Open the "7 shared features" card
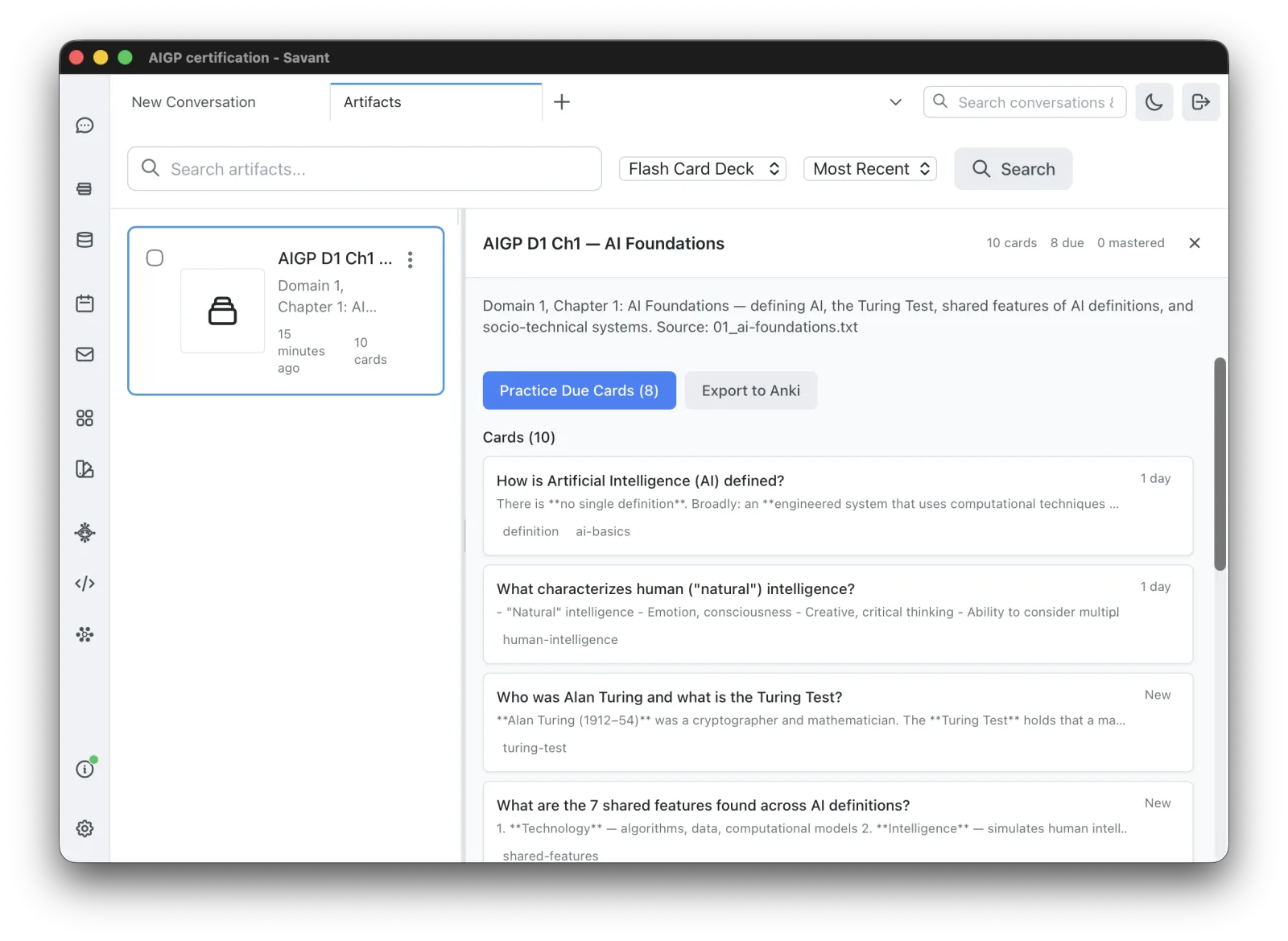Screen dimensions: 1288x941 (x=837, y=821)
